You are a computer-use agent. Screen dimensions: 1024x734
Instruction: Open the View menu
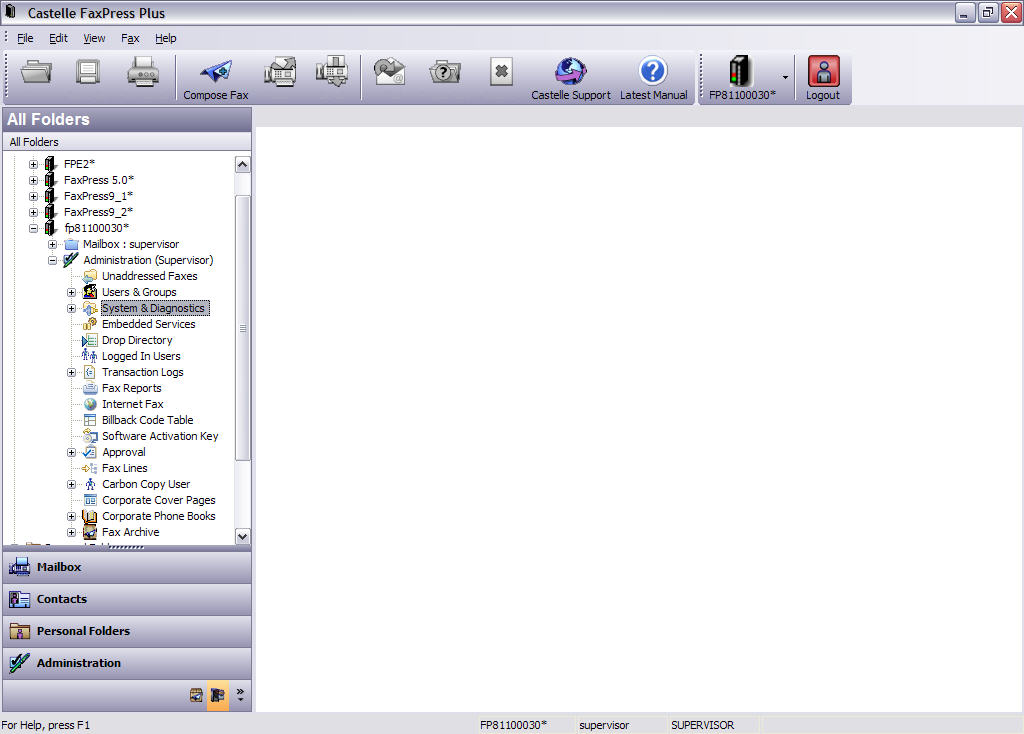(x=94, y=38)
